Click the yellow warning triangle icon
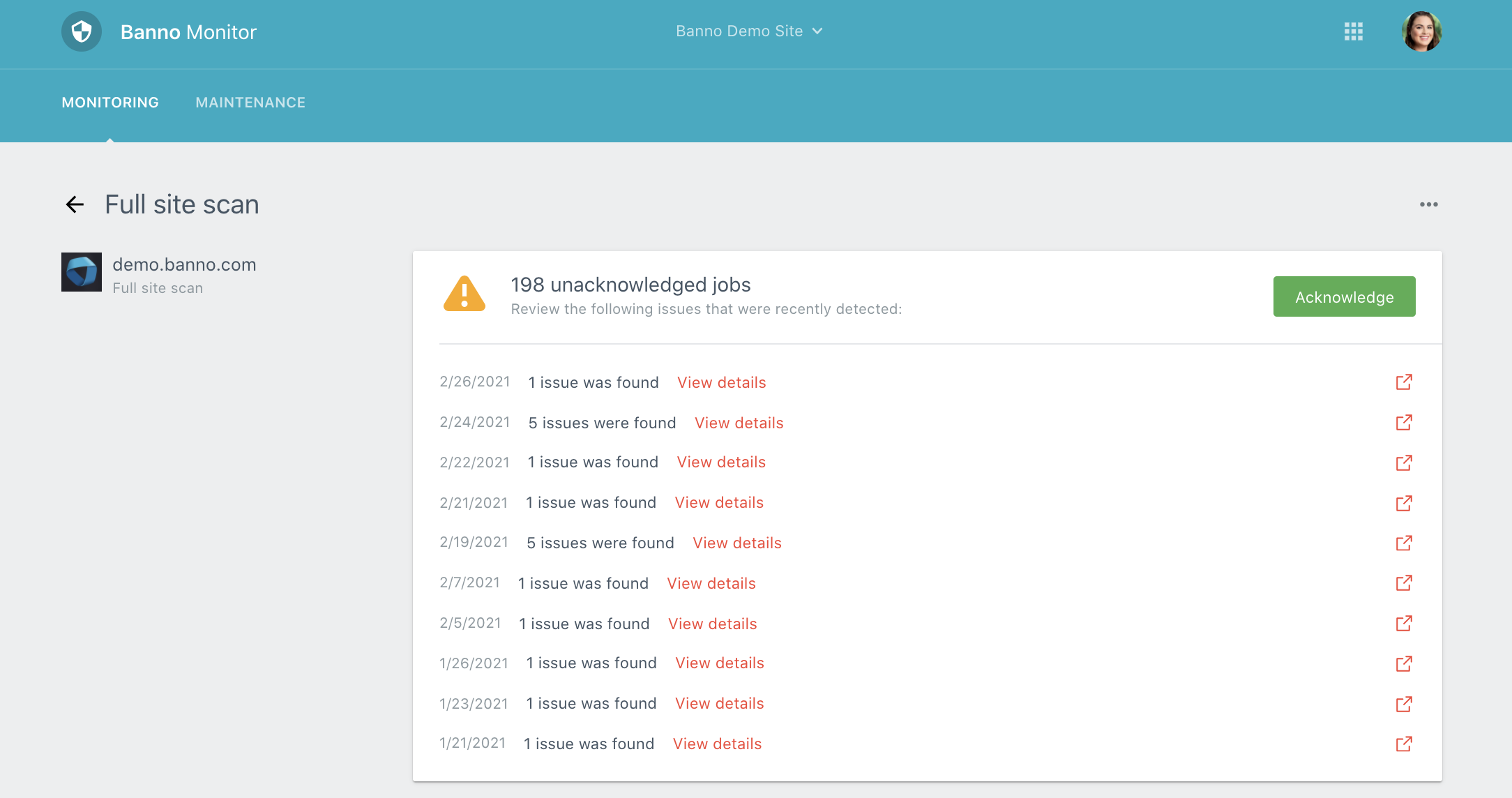 [464, 294]
